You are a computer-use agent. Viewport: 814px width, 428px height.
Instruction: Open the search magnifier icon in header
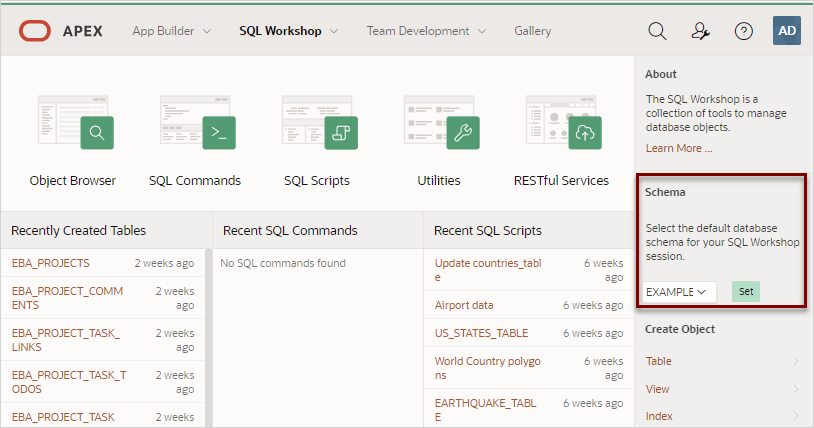(657, 31)
